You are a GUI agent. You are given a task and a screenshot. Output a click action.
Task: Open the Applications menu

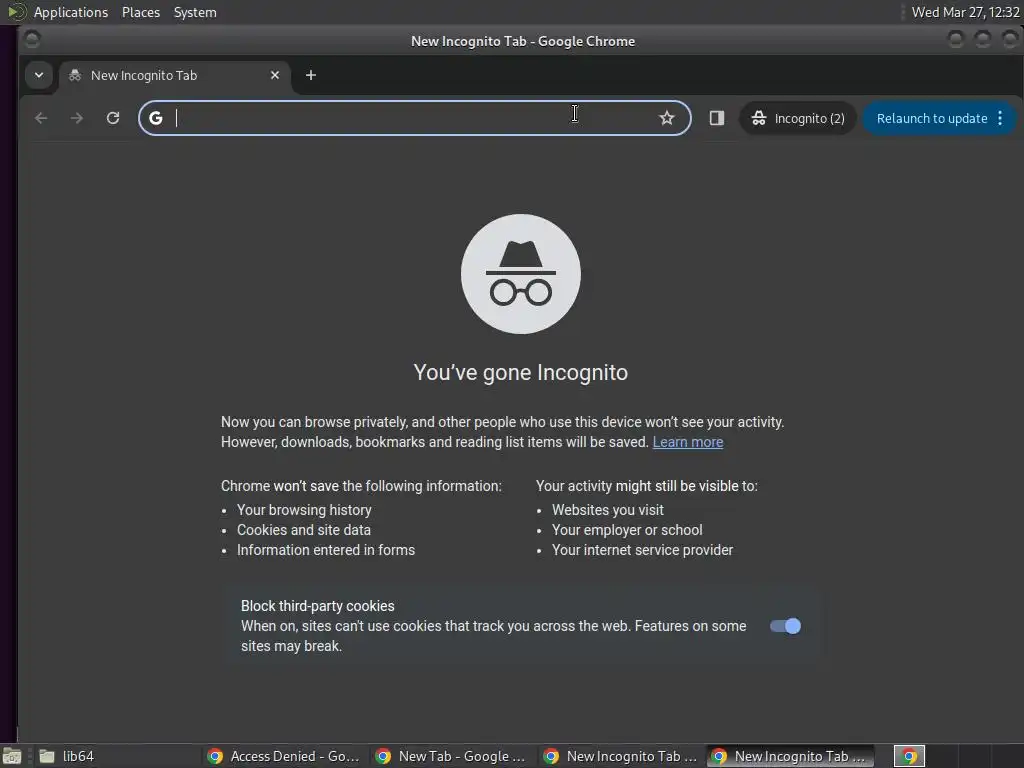click(x=71, y=12)
